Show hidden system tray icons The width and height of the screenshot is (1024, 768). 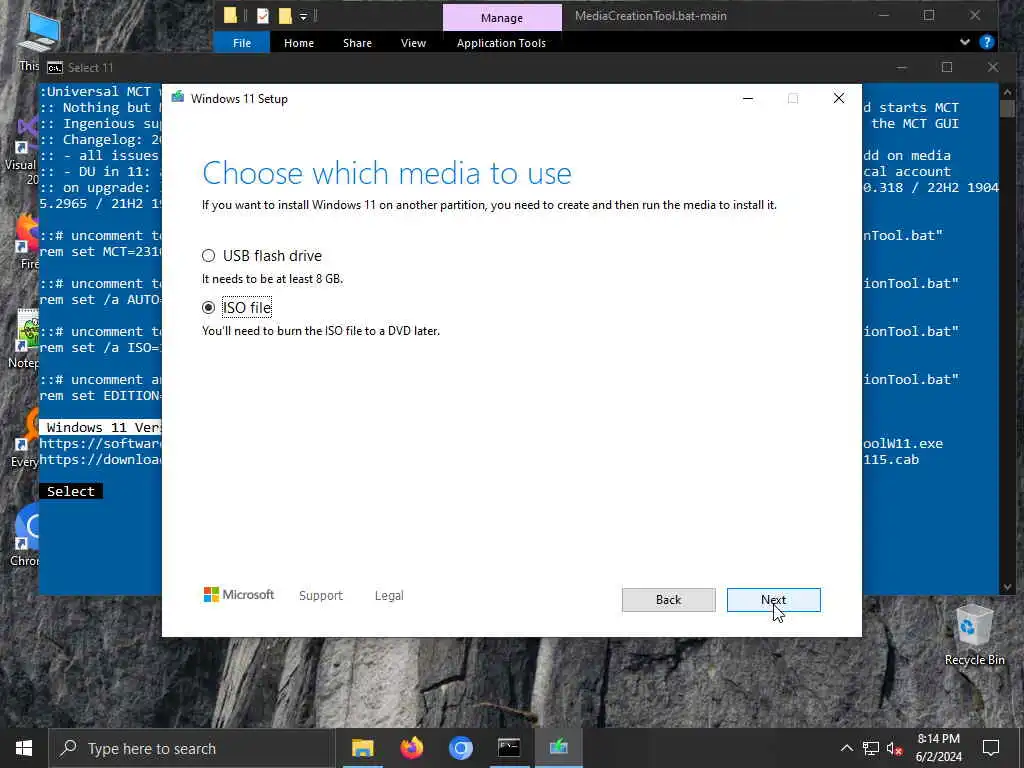846,748
